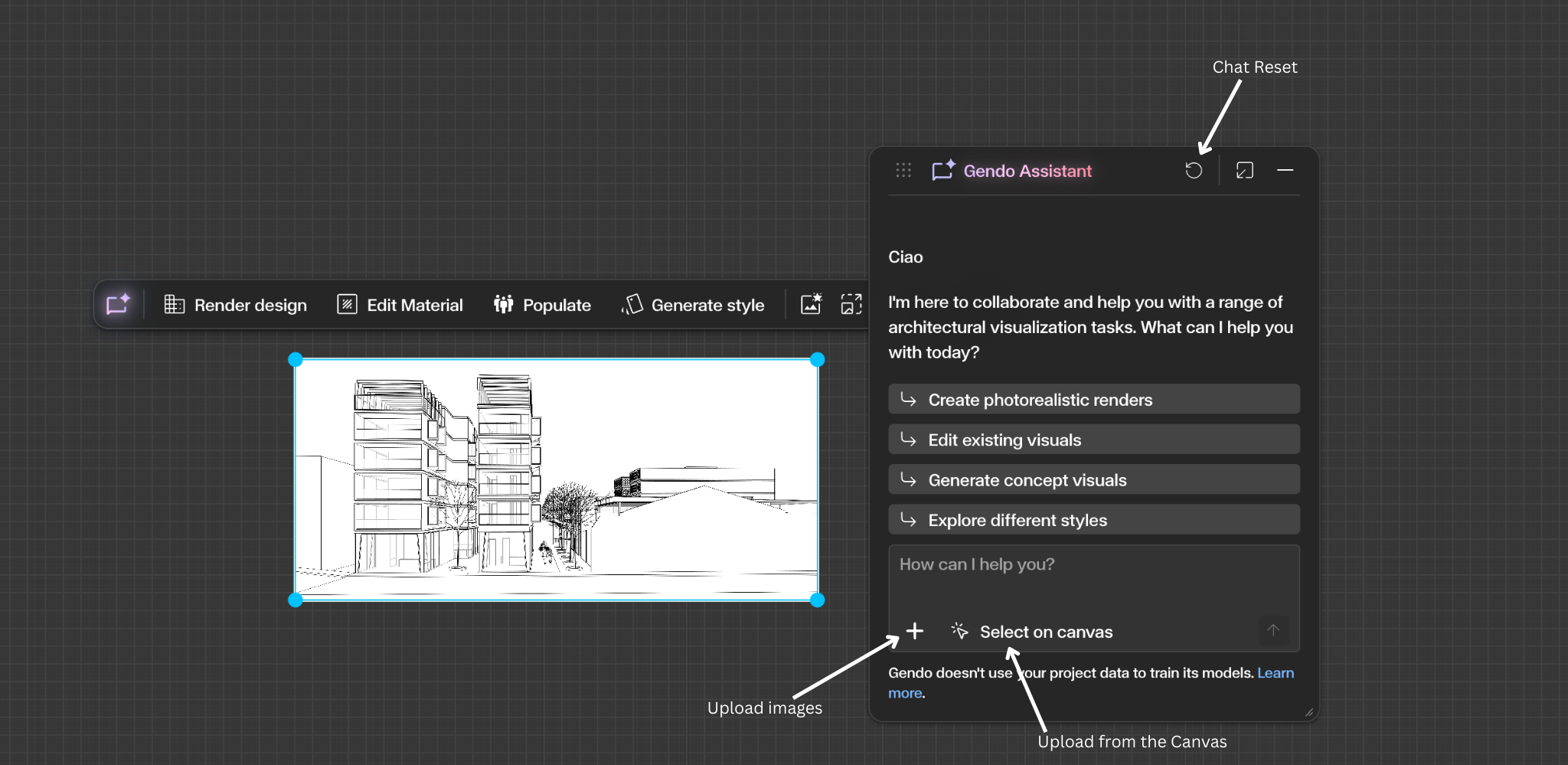1568x765 pixels.
Task: Pick Explore different styles suggestion
Action: click(1093, 520)
